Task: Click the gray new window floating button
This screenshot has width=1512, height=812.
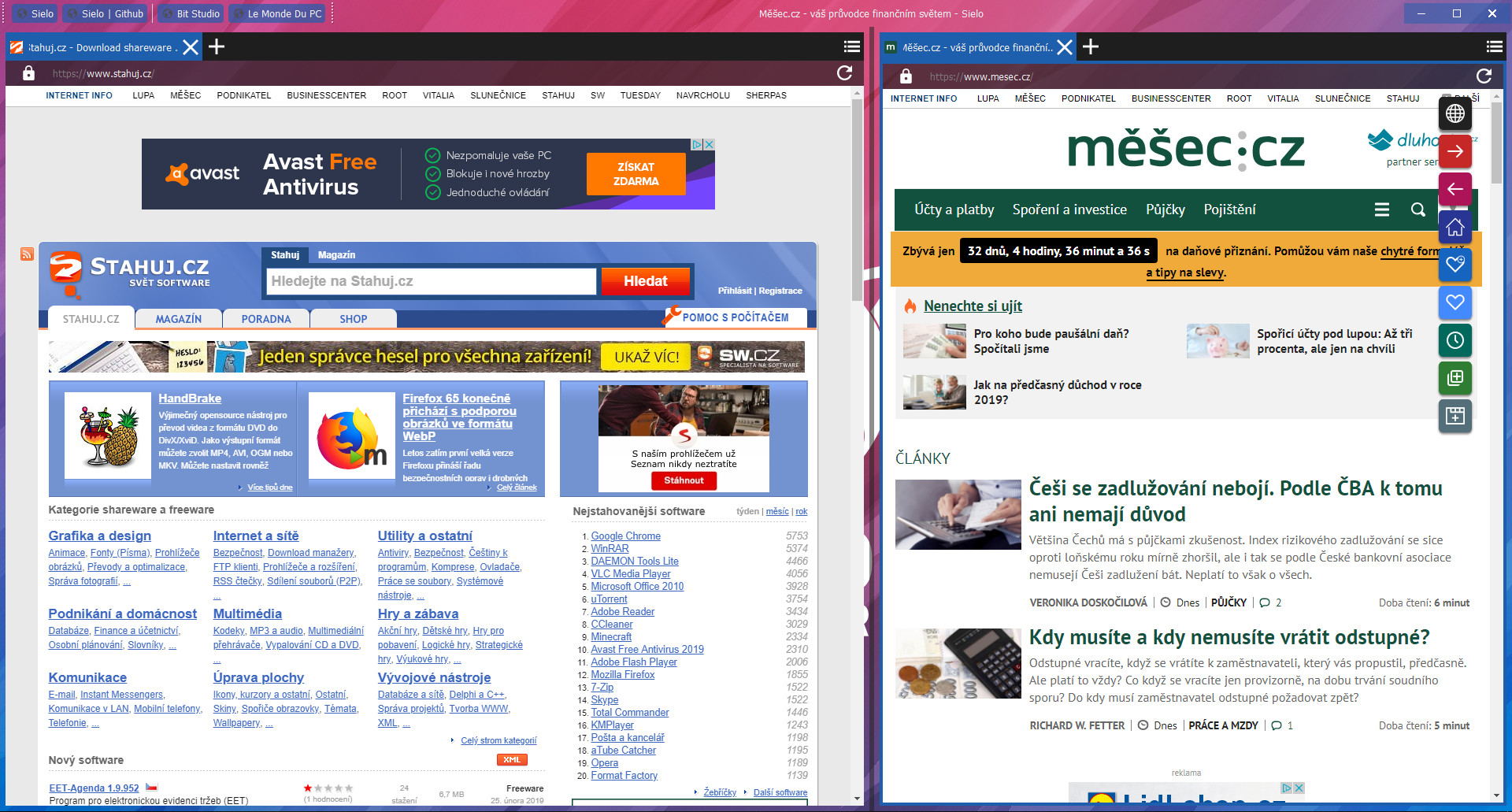Action: (x=1455, y=416)
